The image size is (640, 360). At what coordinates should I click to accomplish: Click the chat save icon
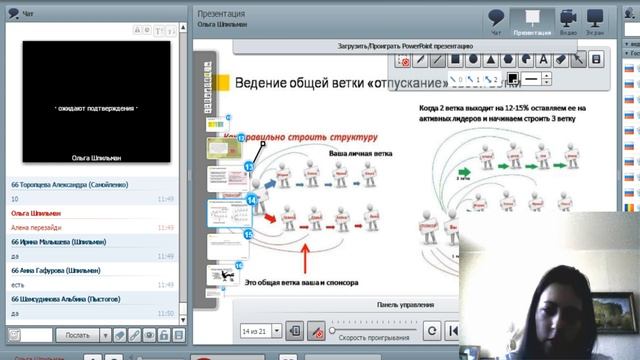(x=178, y=335)
